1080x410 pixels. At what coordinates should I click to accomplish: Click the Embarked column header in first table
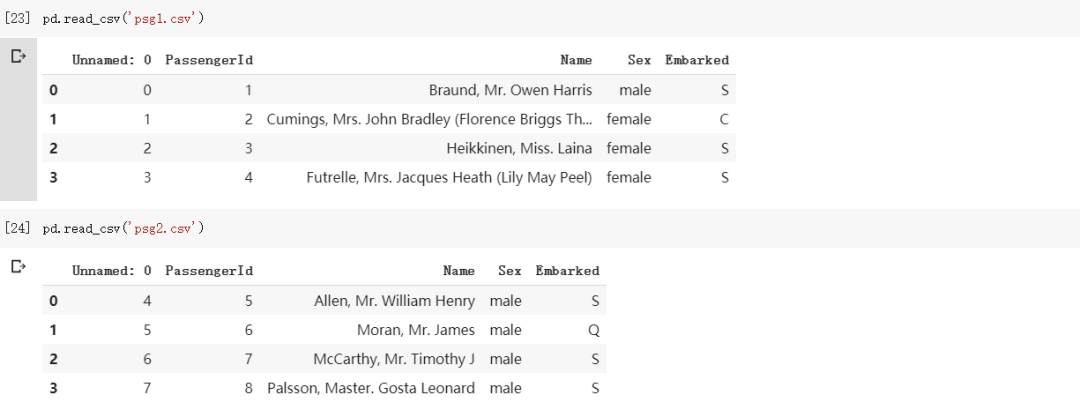pos(697,60)
